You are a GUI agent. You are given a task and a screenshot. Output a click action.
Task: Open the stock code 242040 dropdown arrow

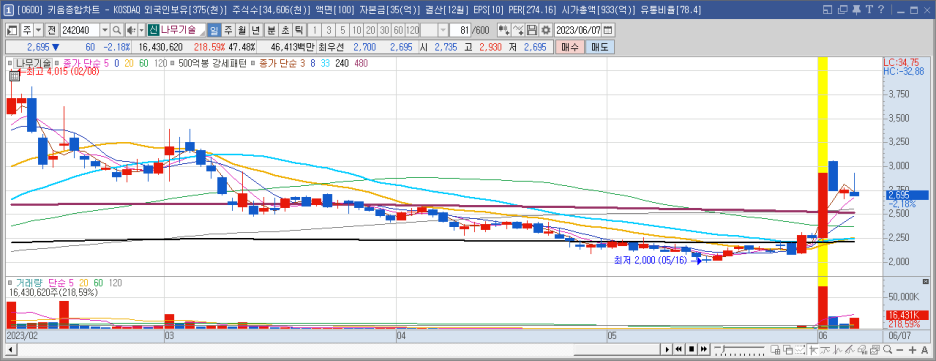[105, 30]
